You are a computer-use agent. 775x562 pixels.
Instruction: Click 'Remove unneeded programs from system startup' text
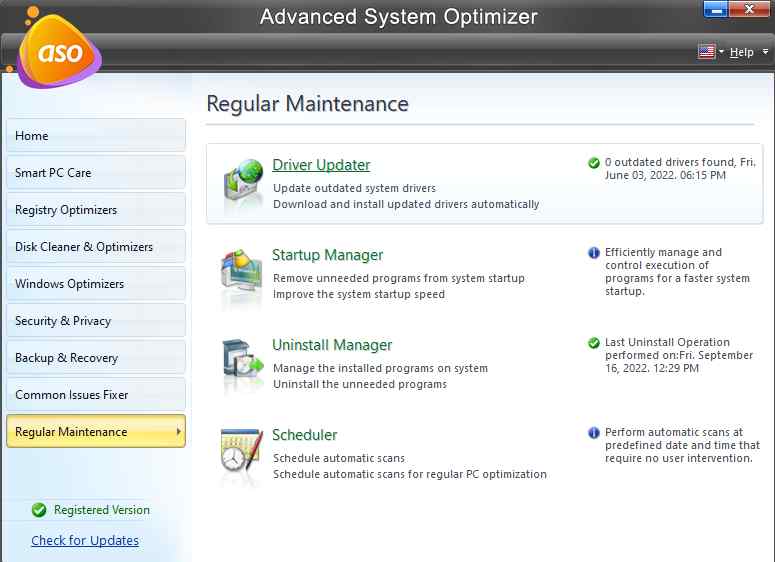click(x=399, y=278)
